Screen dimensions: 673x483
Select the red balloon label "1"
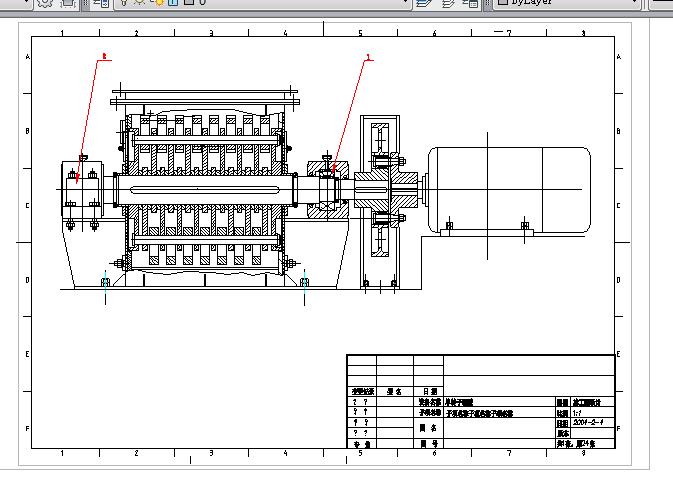368,56
